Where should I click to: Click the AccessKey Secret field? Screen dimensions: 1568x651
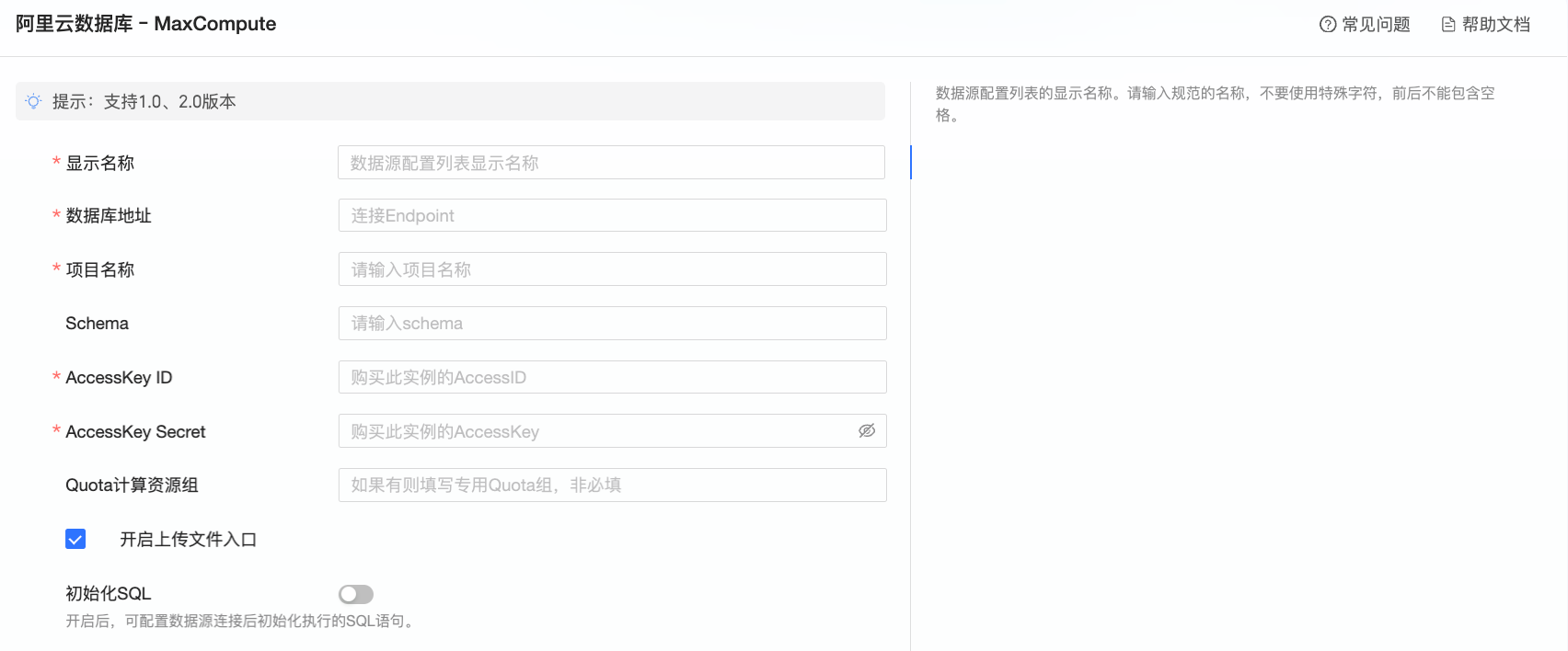coord(613,431)
